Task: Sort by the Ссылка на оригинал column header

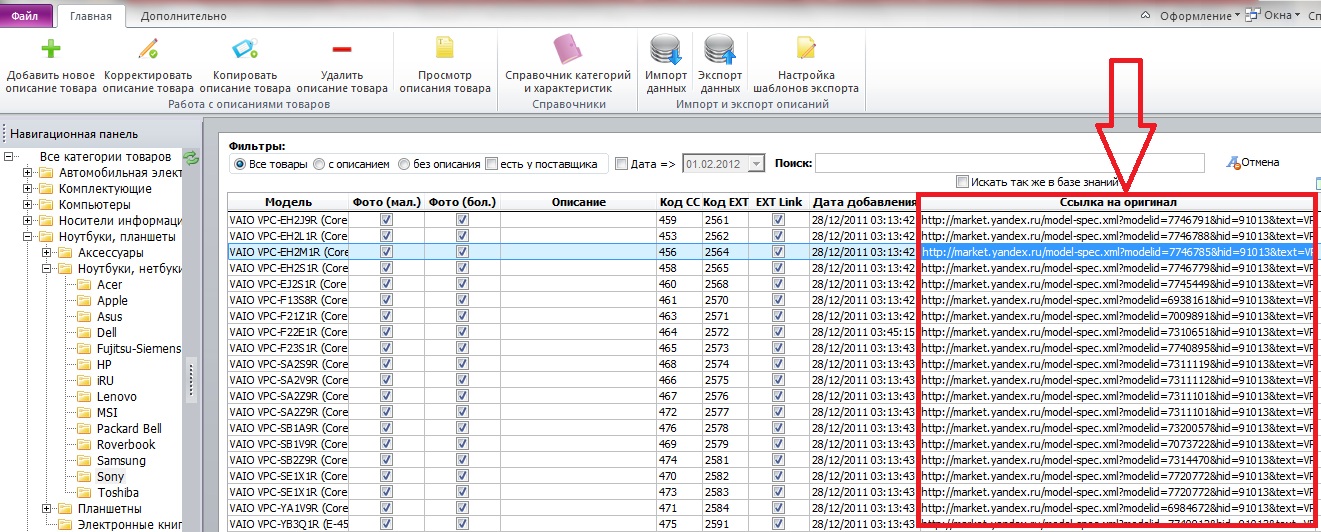Action: pyautogui.click(x=1116, y=202)
